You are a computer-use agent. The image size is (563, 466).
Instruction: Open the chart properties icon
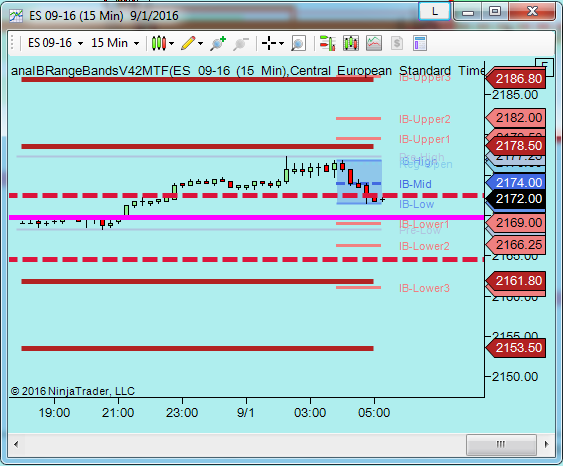[420, 43]
